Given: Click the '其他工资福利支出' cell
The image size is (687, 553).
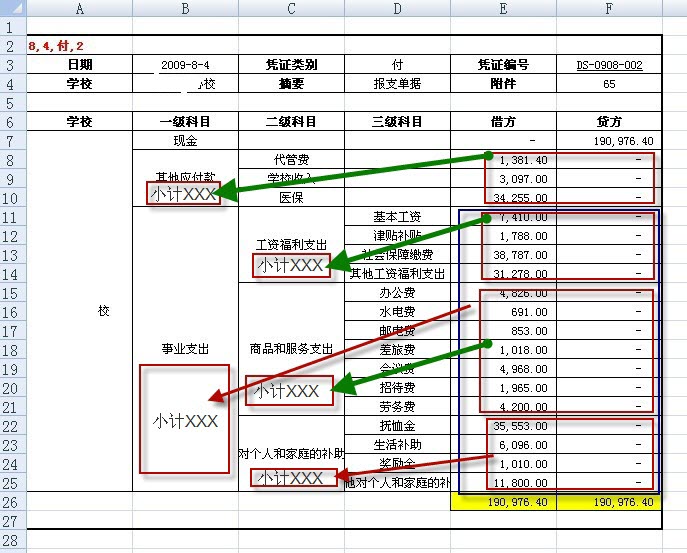Looking at the screenshot, I should coord(397,274).
